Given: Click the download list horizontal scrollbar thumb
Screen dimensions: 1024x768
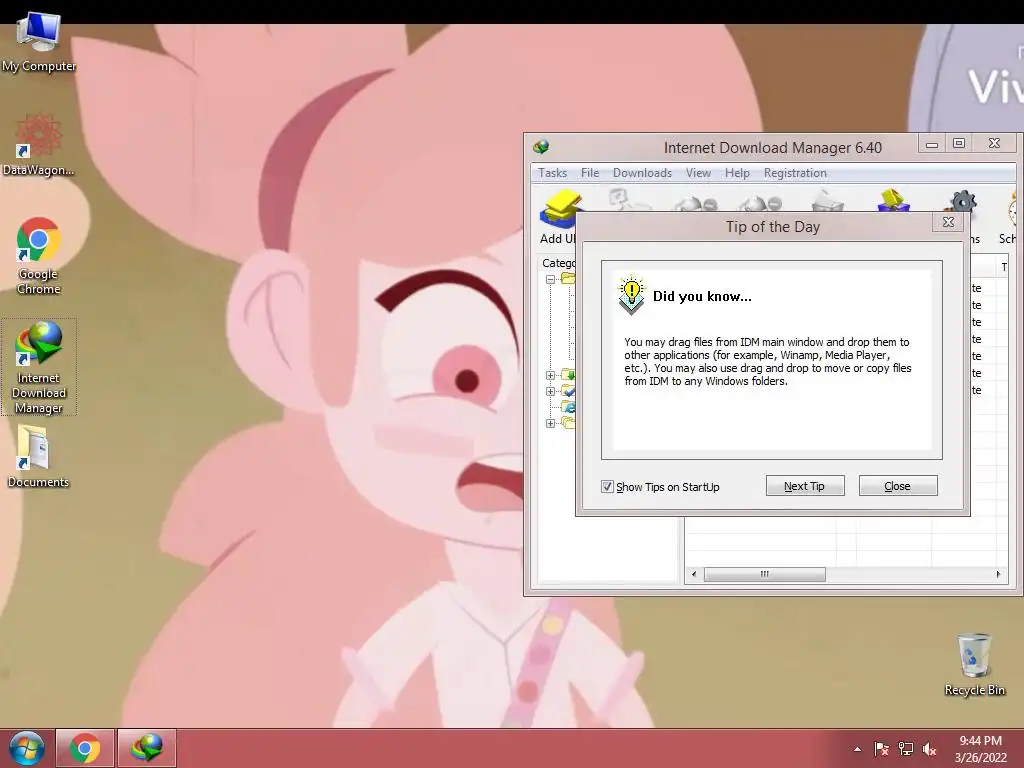Looking at the screenshot, I should pyautogui.click(x=764, y=574).
